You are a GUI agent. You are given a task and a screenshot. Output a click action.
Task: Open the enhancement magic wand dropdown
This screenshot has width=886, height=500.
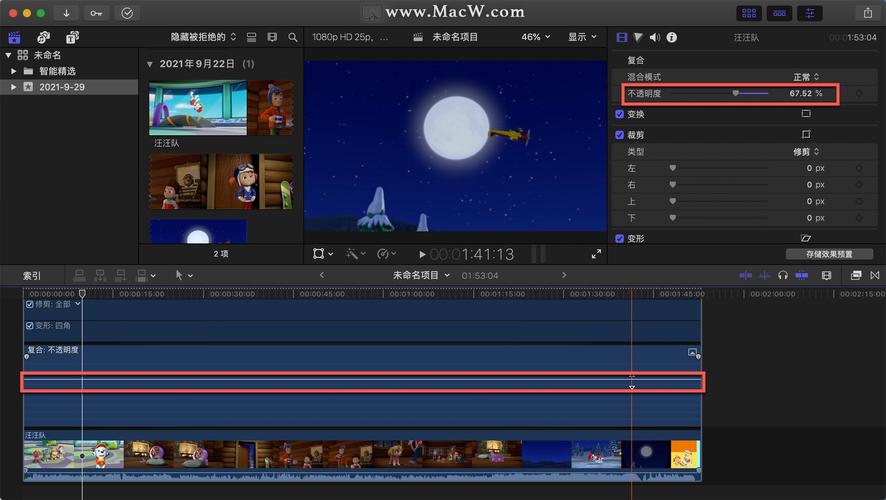[356, 254]
